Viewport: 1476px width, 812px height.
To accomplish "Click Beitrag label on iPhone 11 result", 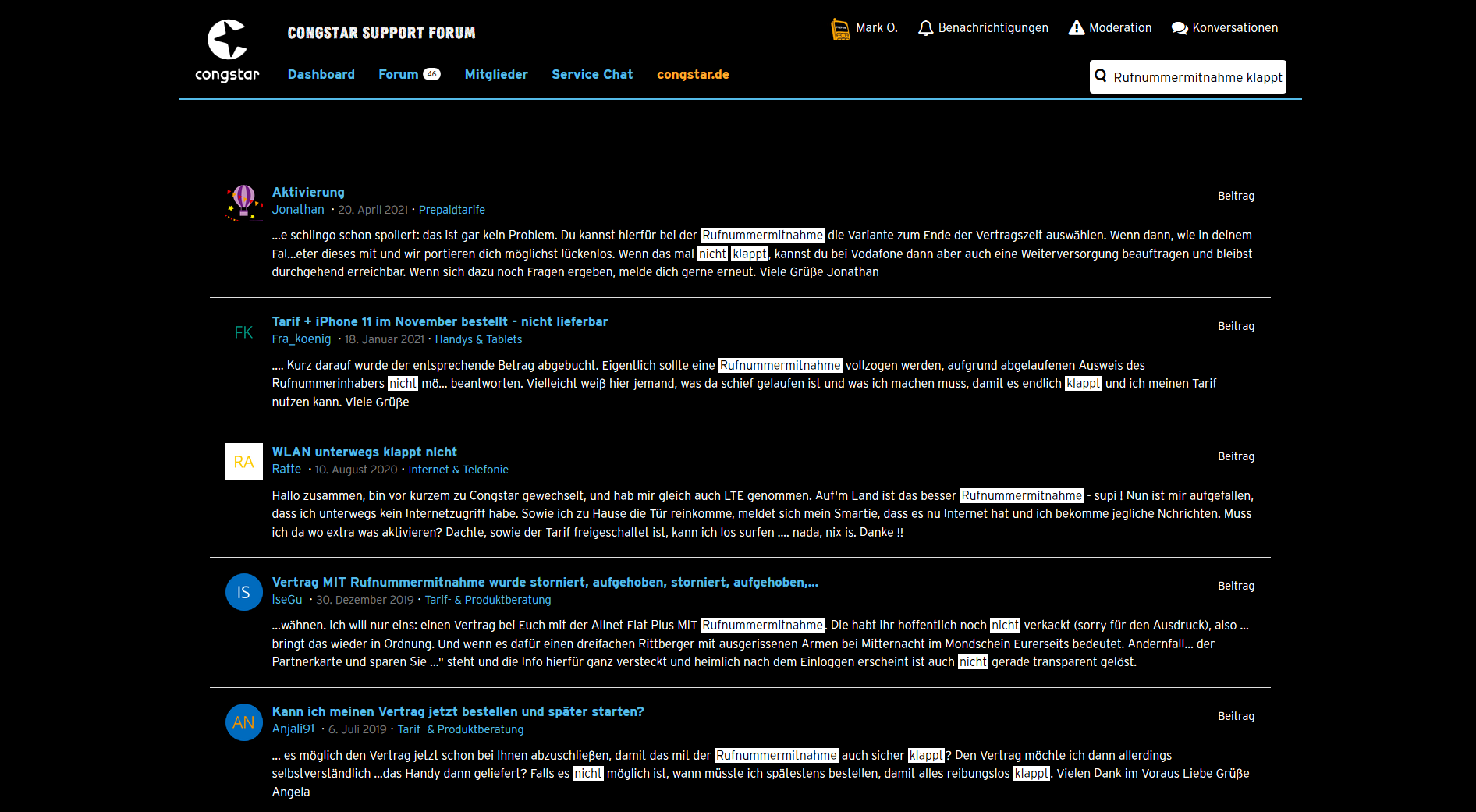I will tap(1236, 326).
